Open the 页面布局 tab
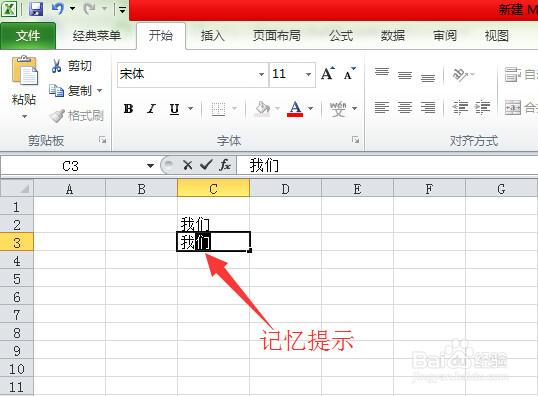The width and height of the screenshot is (538, 396). click(x=277, y=36)
